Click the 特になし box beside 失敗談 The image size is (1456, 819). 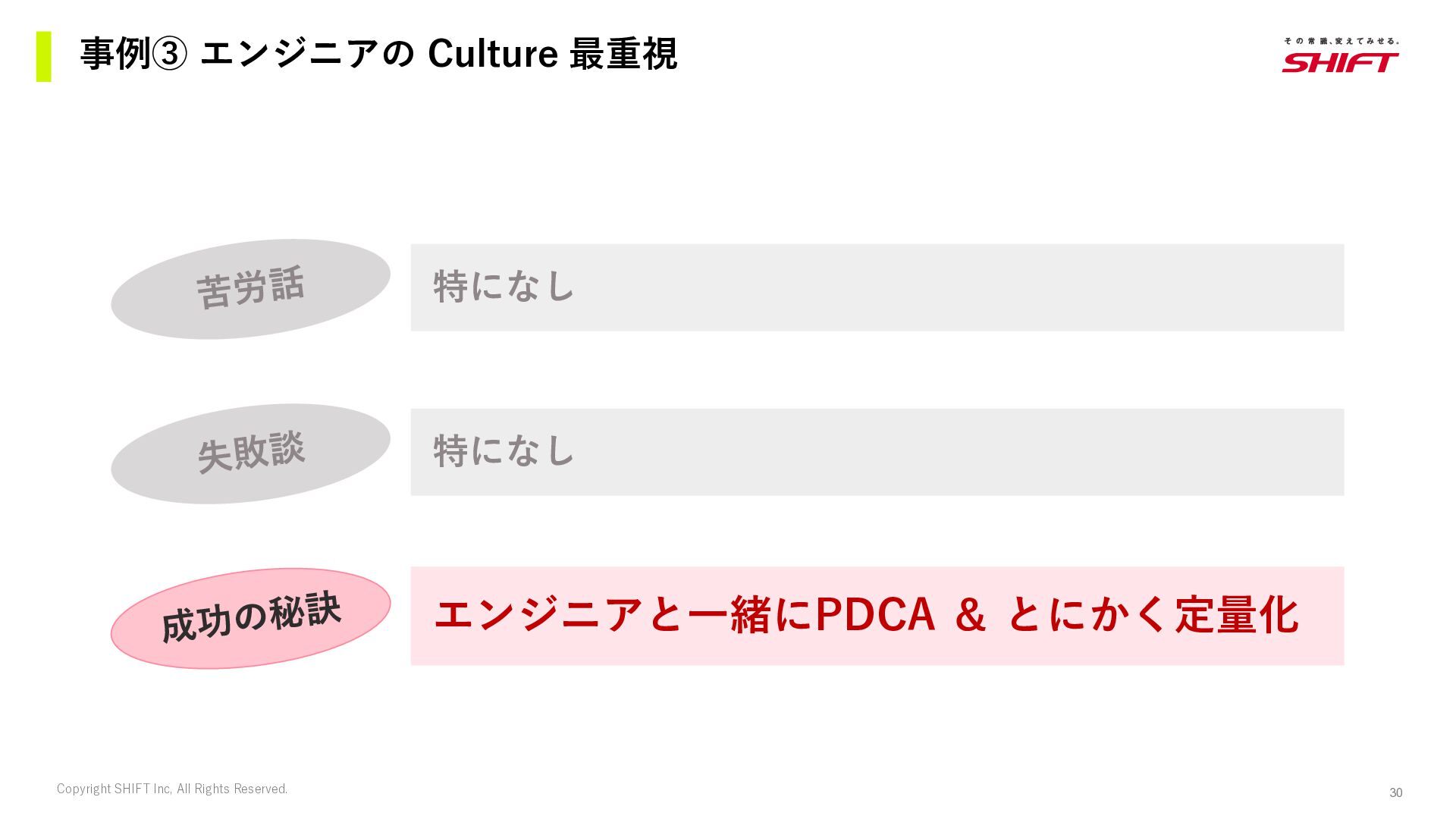pos(877,452)
